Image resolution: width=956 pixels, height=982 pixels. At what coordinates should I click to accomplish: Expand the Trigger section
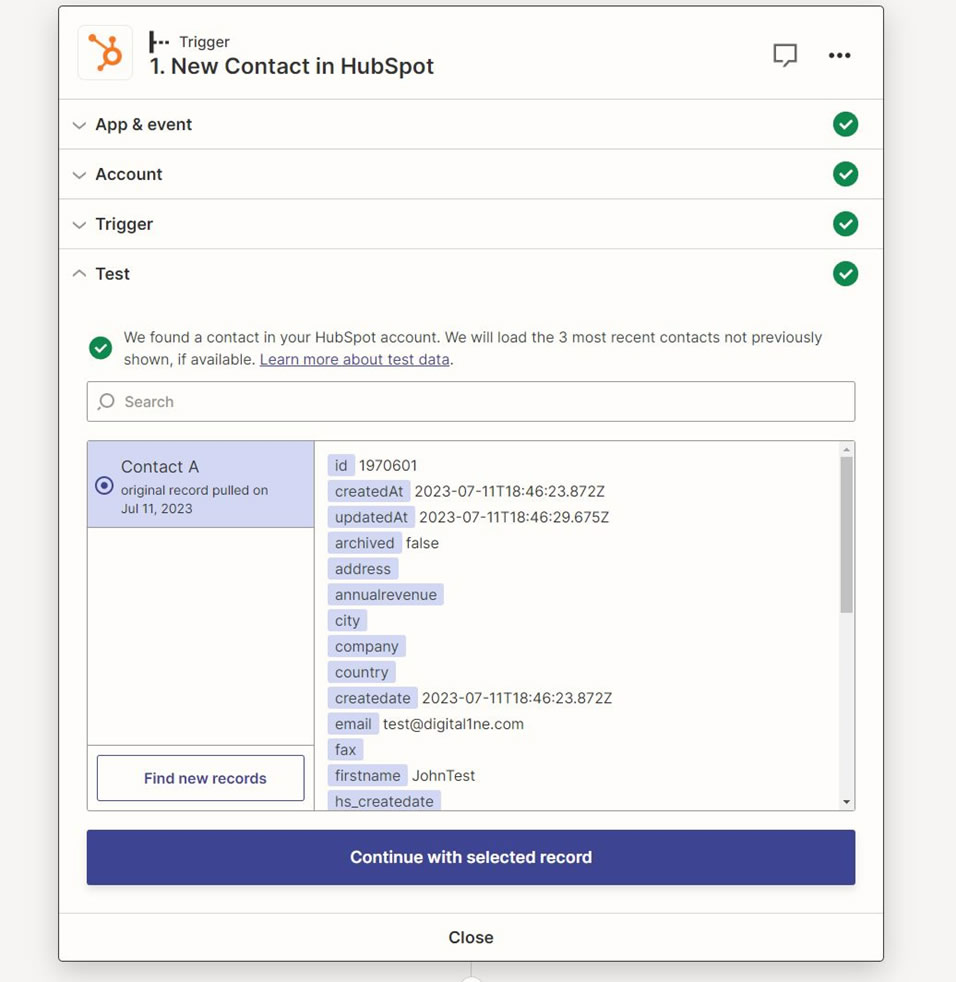click(x=79, y=224)
